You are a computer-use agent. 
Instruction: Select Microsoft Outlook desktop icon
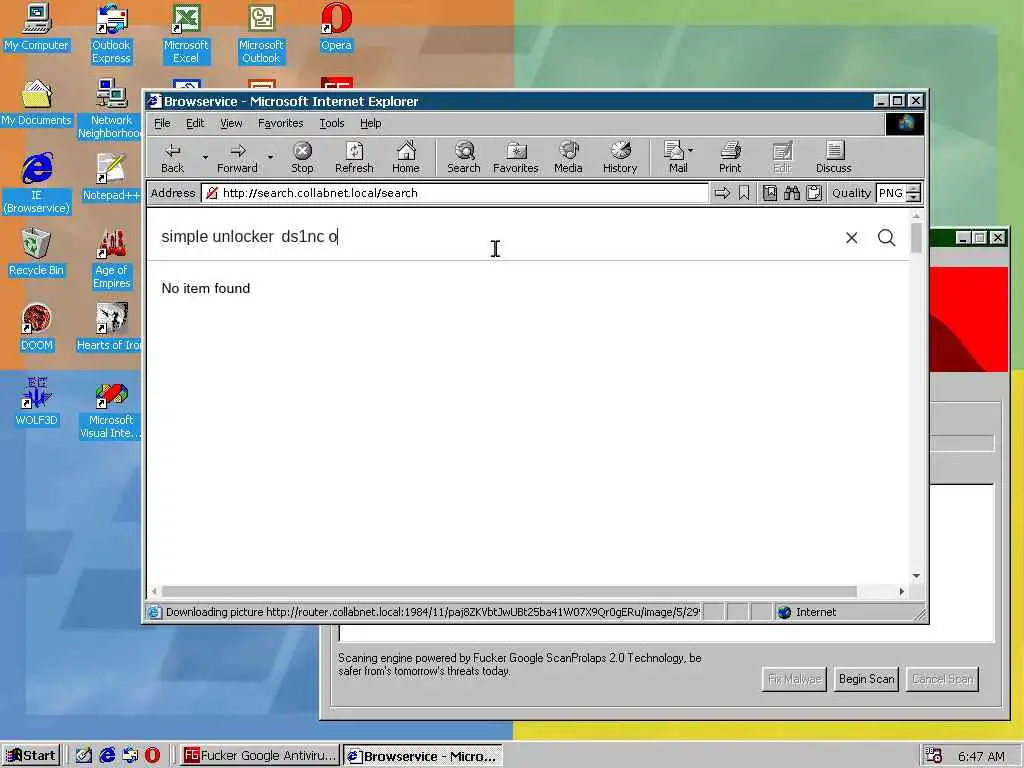click(261, 34)
